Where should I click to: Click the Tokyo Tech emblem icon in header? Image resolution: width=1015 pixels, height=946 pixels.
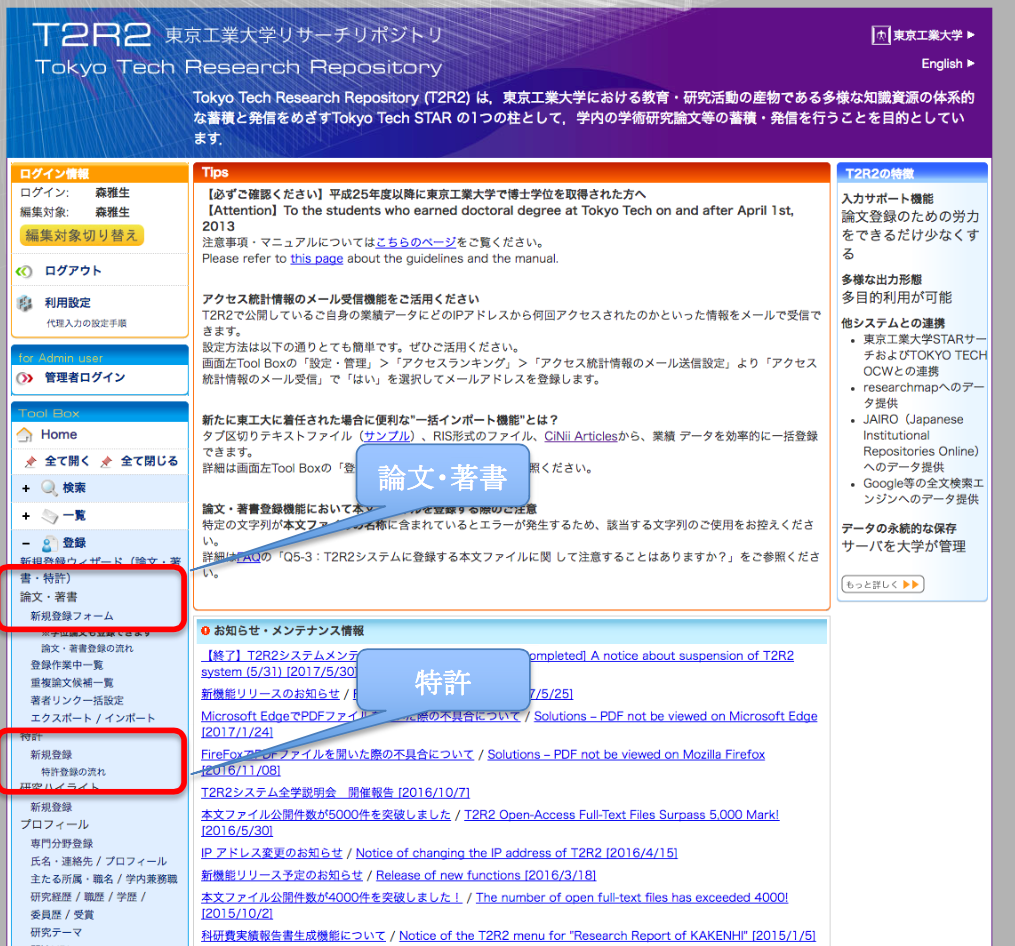click(x=880, y=35)
